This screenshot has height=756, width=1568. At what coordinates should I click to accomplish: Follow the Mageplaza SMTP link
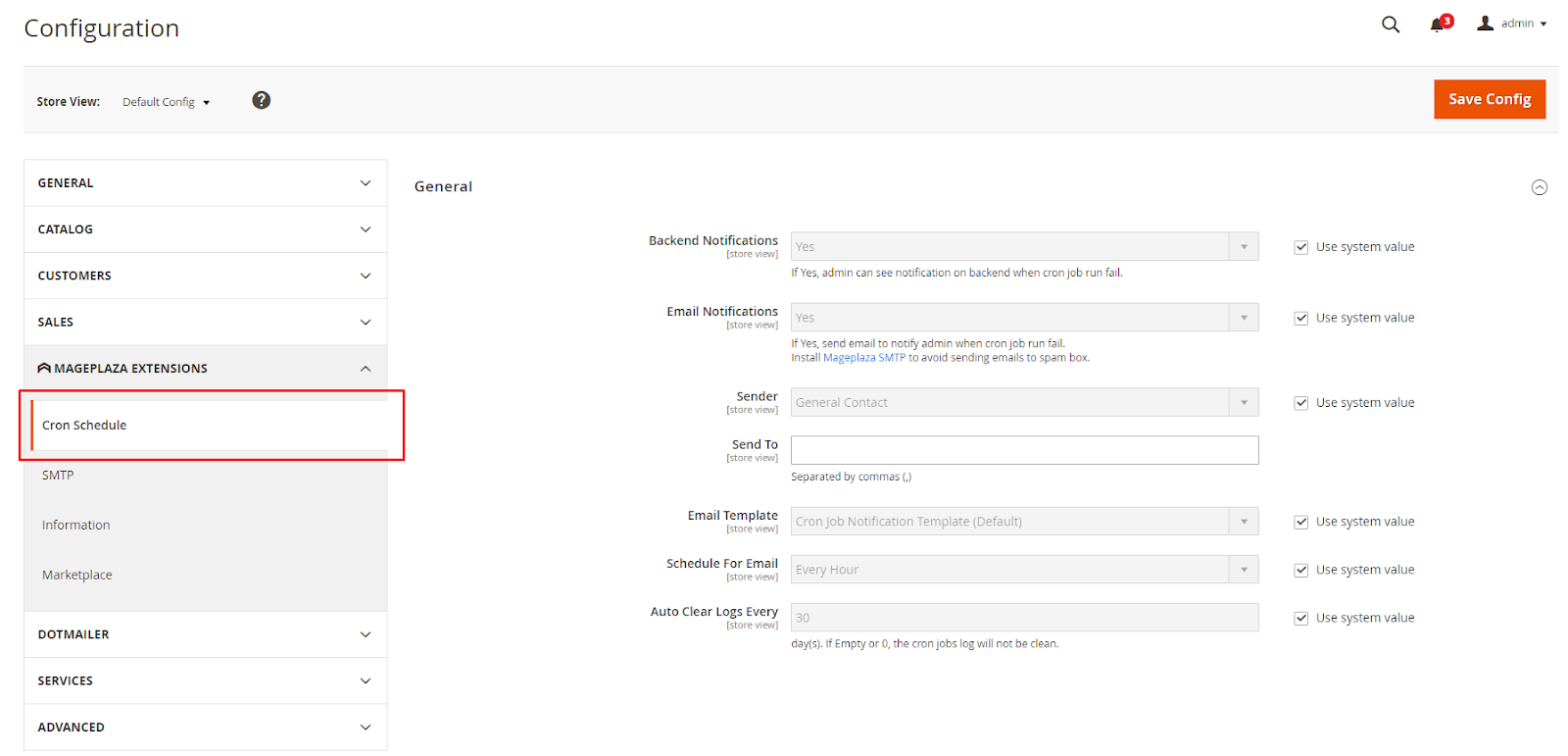point(863,358)
